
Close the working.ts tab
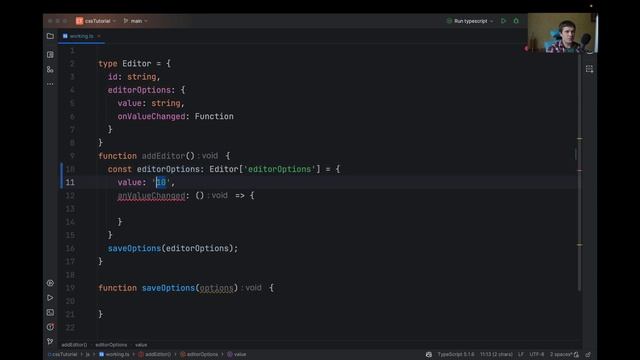(x=99, y=36)
